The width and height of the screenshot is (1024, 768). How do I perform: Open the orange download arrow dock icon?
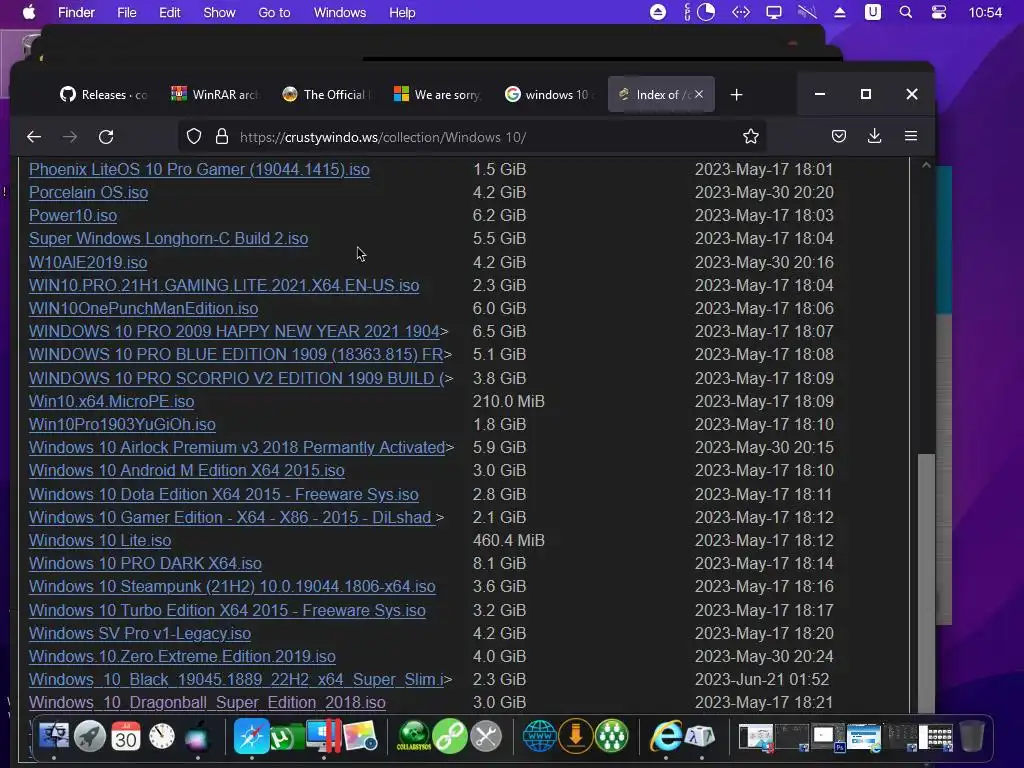click(575, 736)
